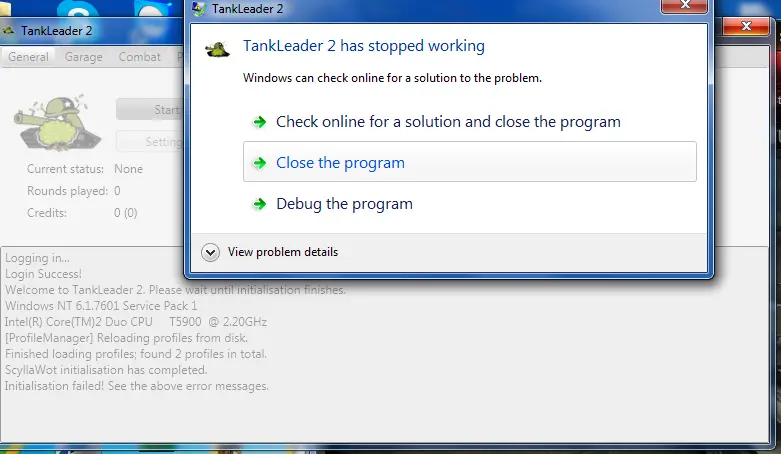Click the tank icon in main window title
This screenshot has width=781, height=454.
pos(8,31)
